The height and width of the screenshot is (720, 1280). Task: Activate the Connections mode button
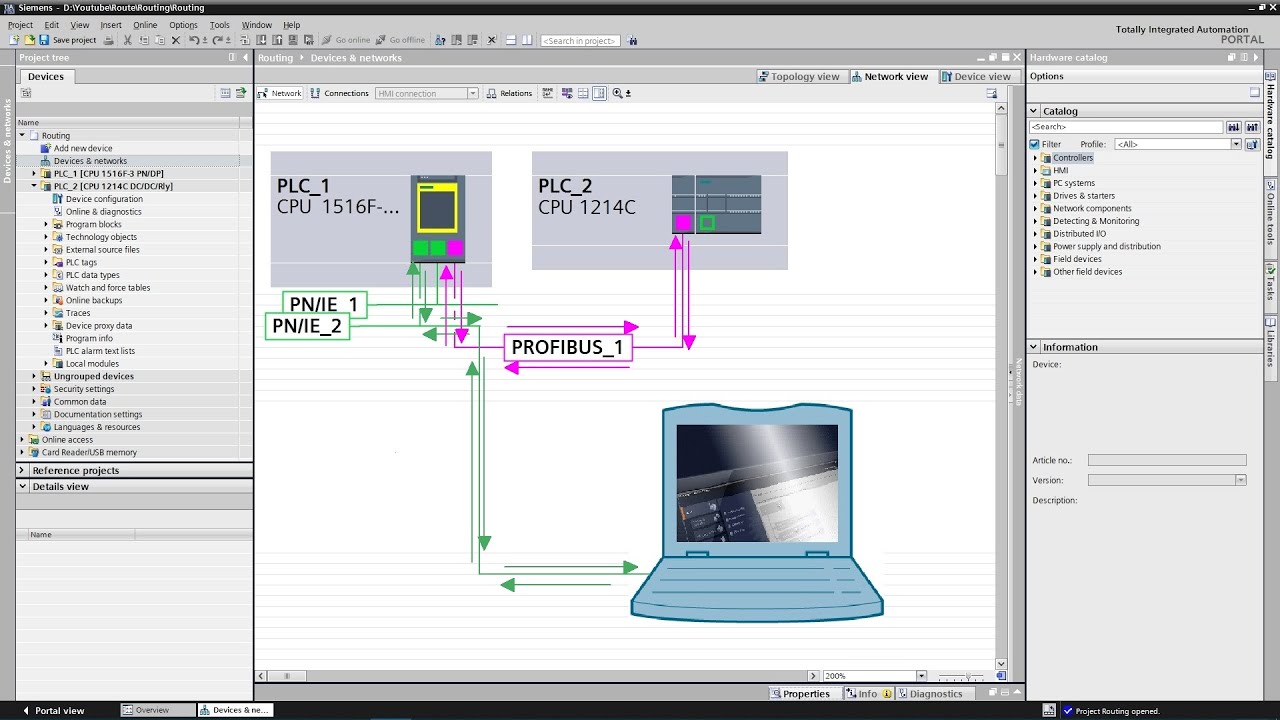coord(339,93)
